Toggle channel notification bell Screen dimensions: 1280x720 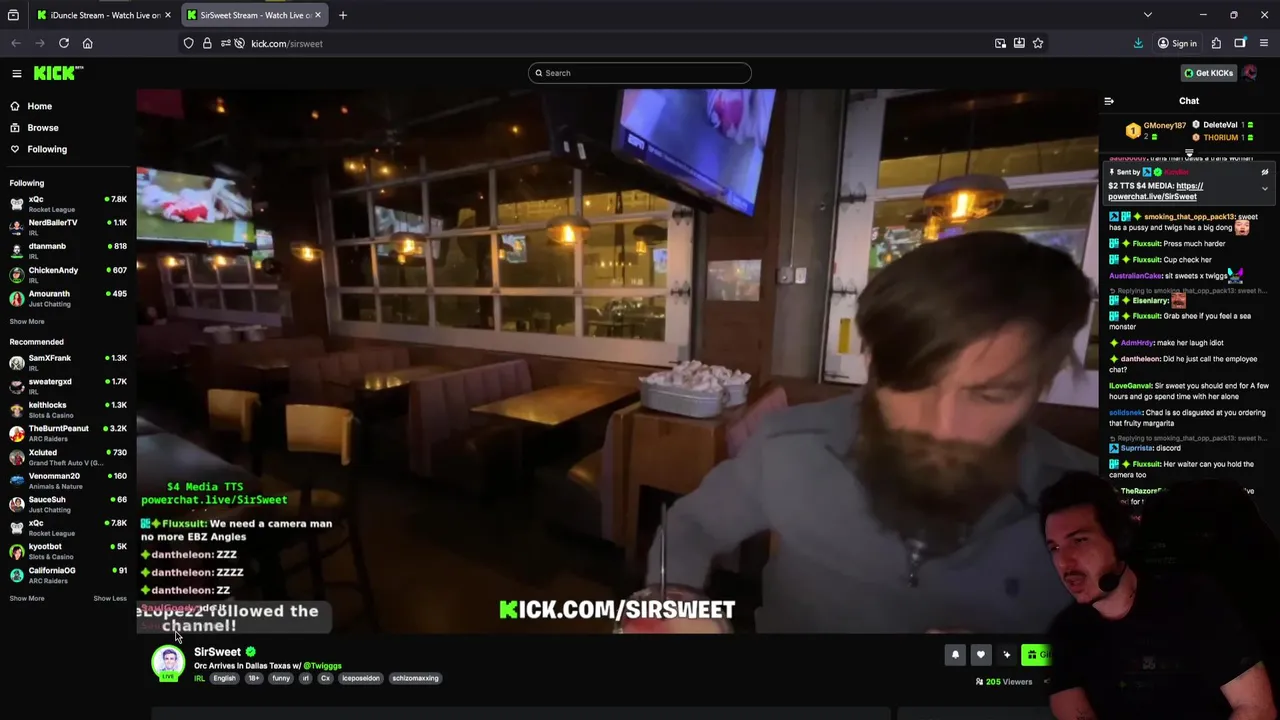955,655
